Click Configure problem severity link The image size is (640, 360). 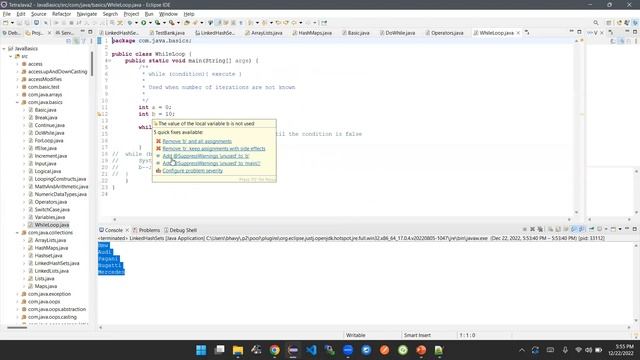[x=193, y=171]
